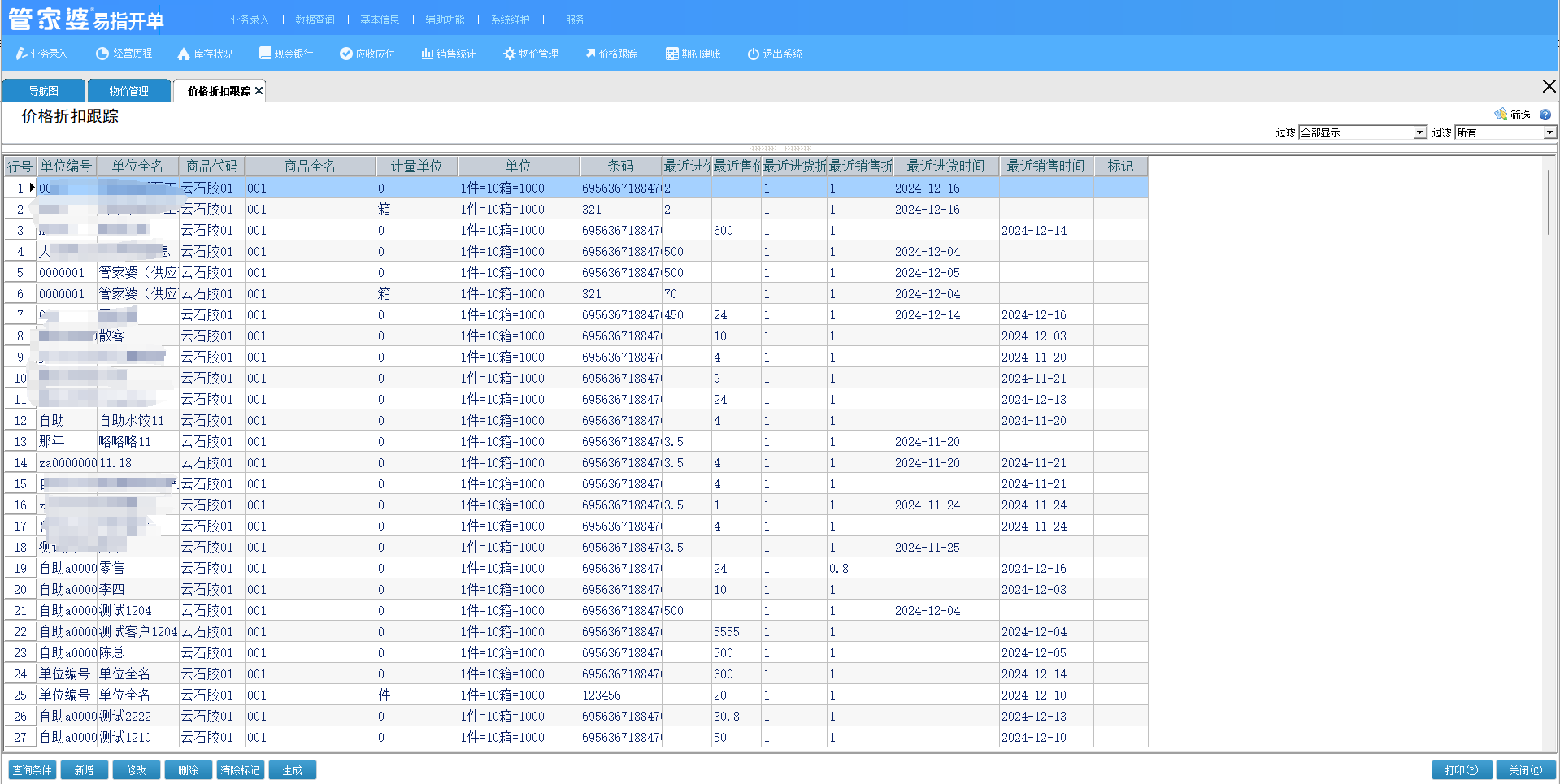
Task: Select the 李四 cell
Action: pos(137,590)
